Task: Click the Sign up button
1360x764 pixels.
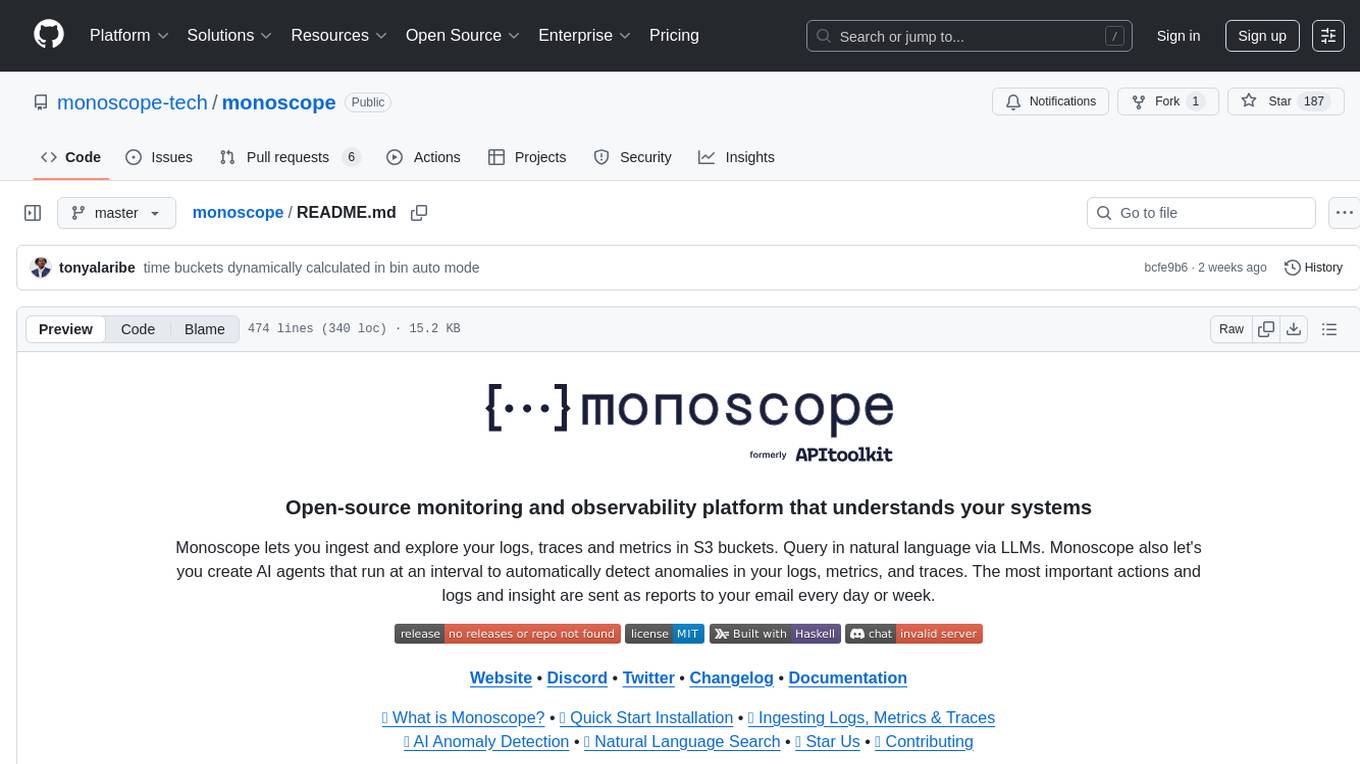Action: click(x=1262, y=35)
